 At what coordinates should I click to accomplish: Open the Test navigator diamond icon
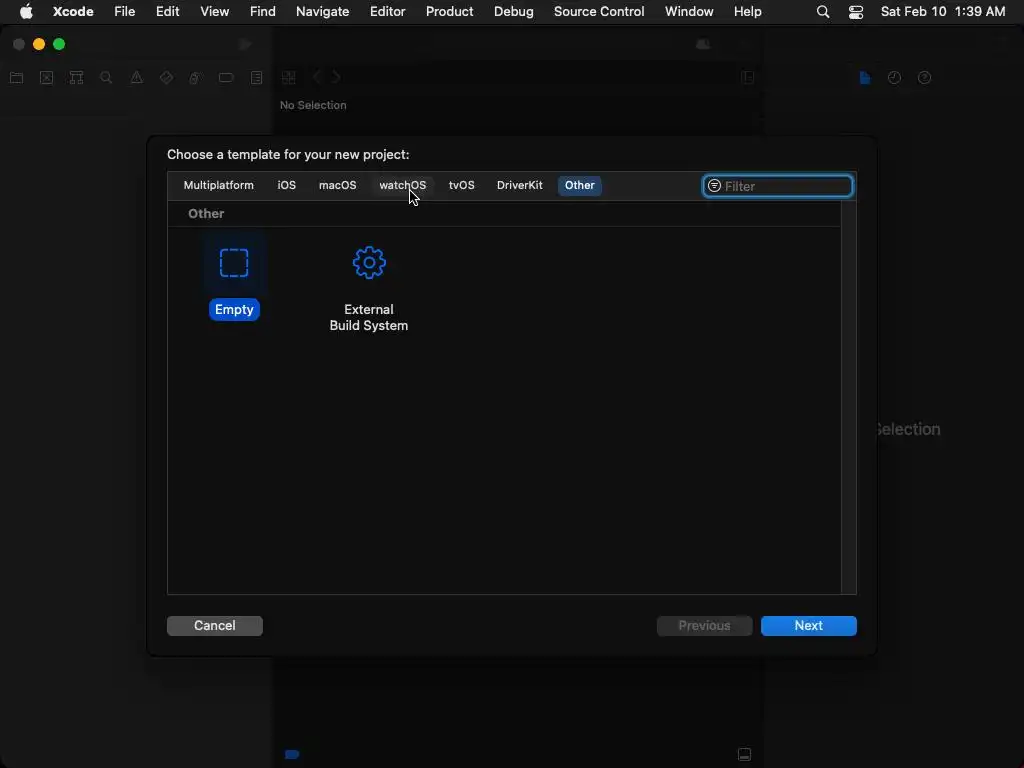click(x=166, y=78)
